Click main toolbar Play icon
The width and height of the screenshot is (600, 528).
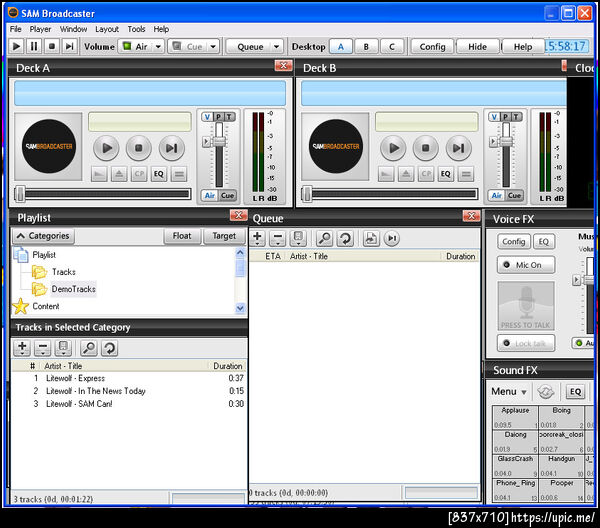16,46
